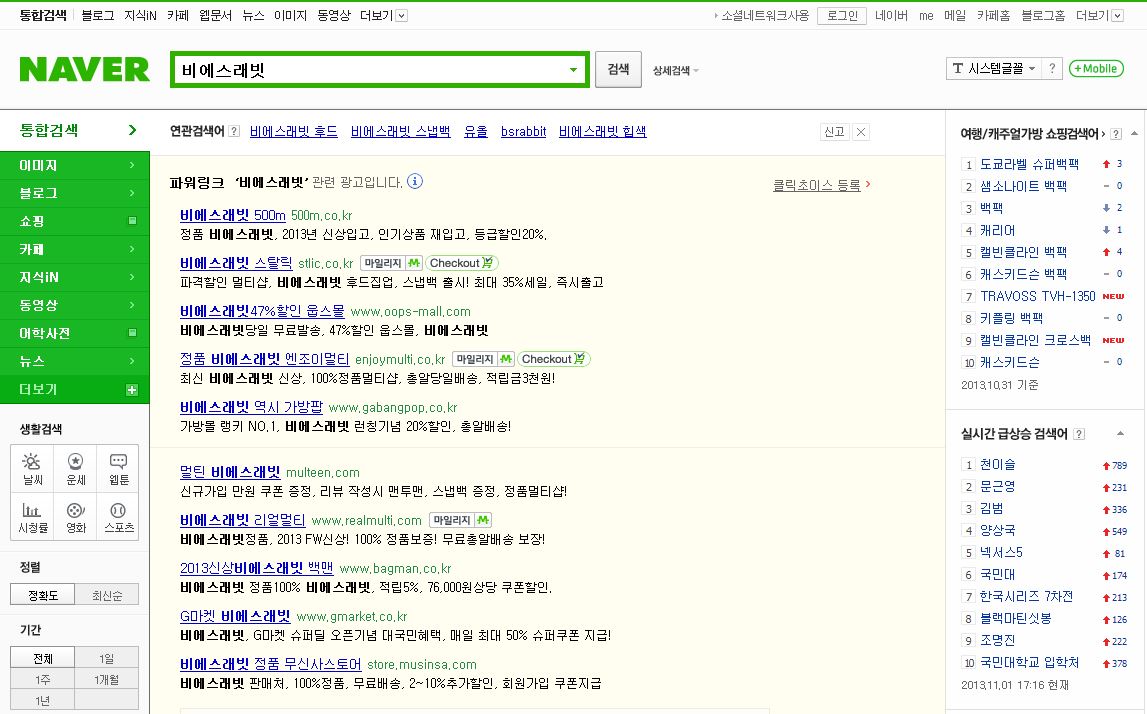Click the 마일리지 badge on 엔조이멀티
This screenshot has height=714, width=1147.
(484, 359)
